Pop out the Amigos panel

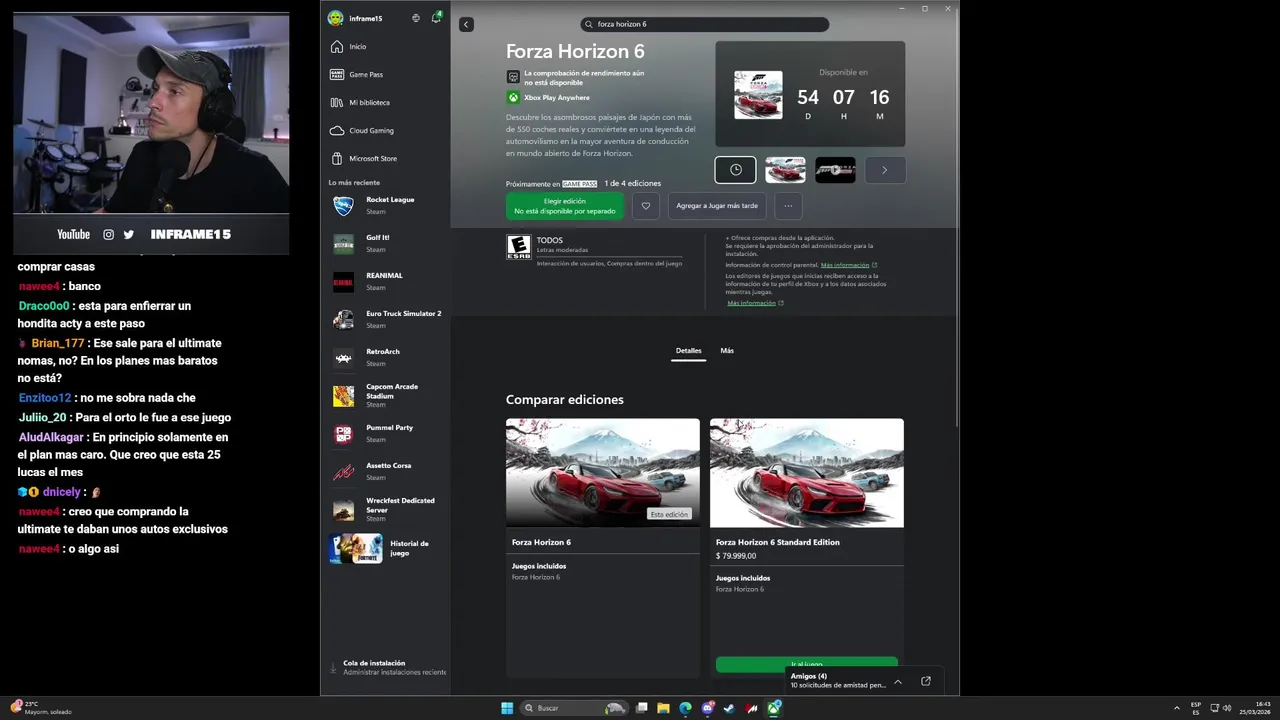click(x=926, y=681)
